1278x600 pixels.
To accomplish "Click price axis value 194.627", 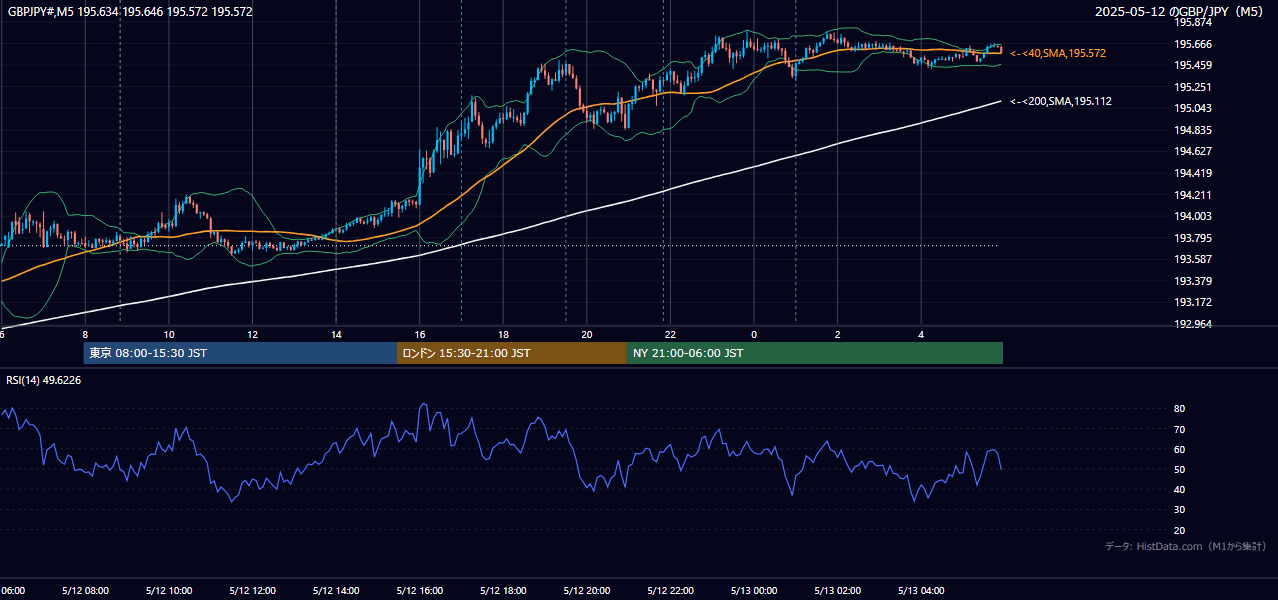I will coord(1193,151).
